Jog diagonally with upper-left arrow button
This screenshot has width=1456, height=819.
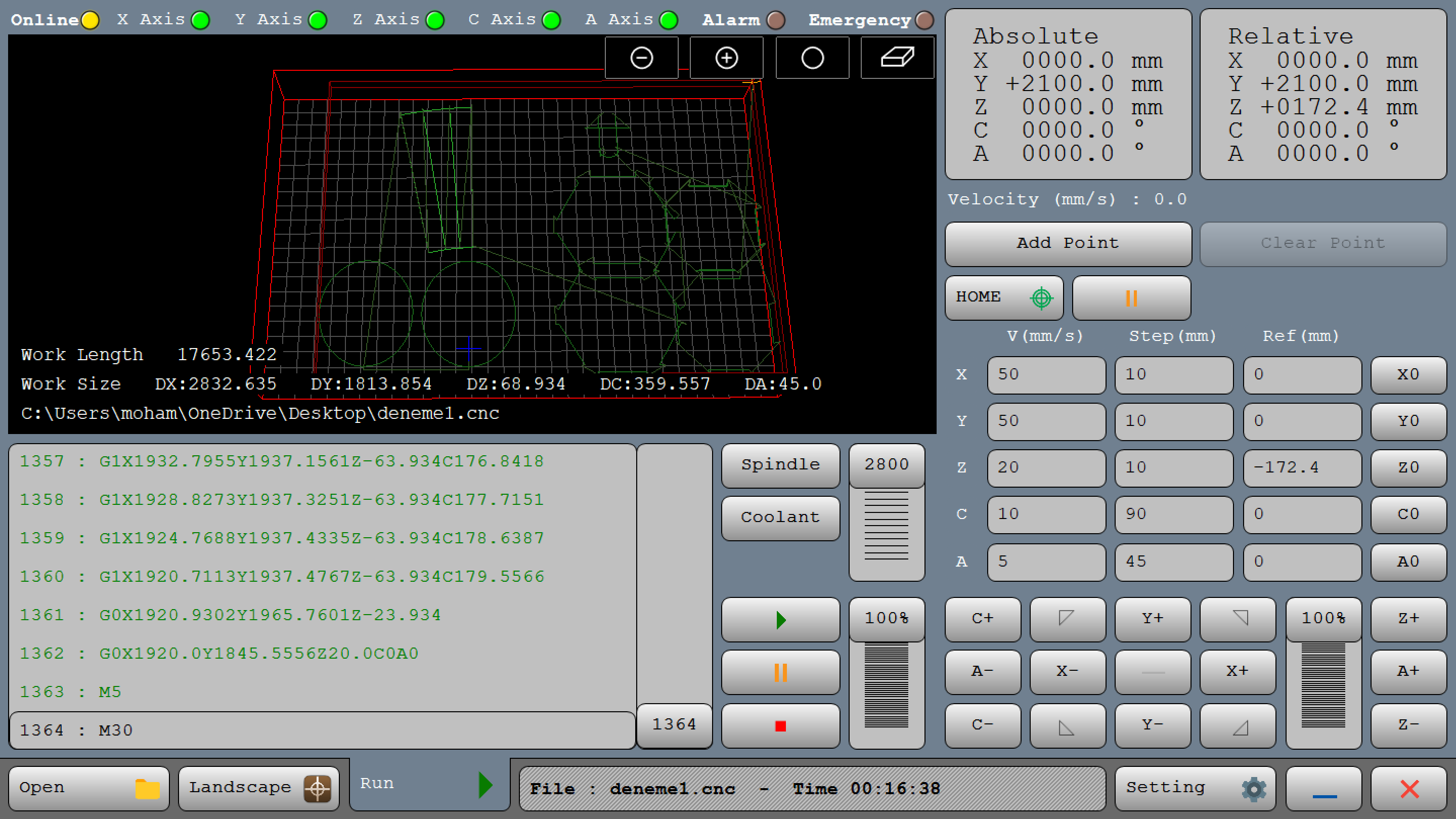[1067, 619]
